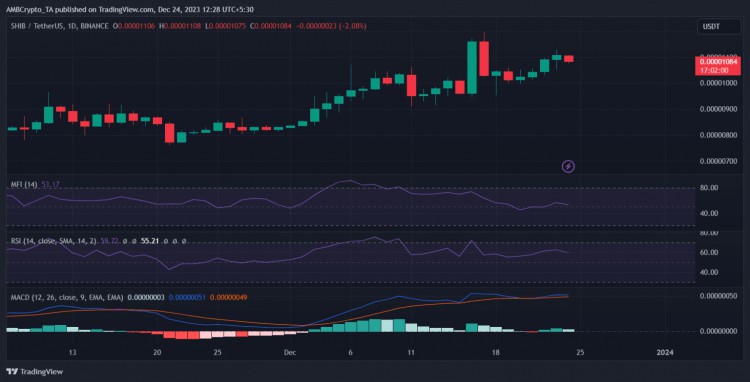Click the 0.00000800 price axis label
Image resolution: width=750 pixels, height=382 pixels.
click(x=719, y=135)
